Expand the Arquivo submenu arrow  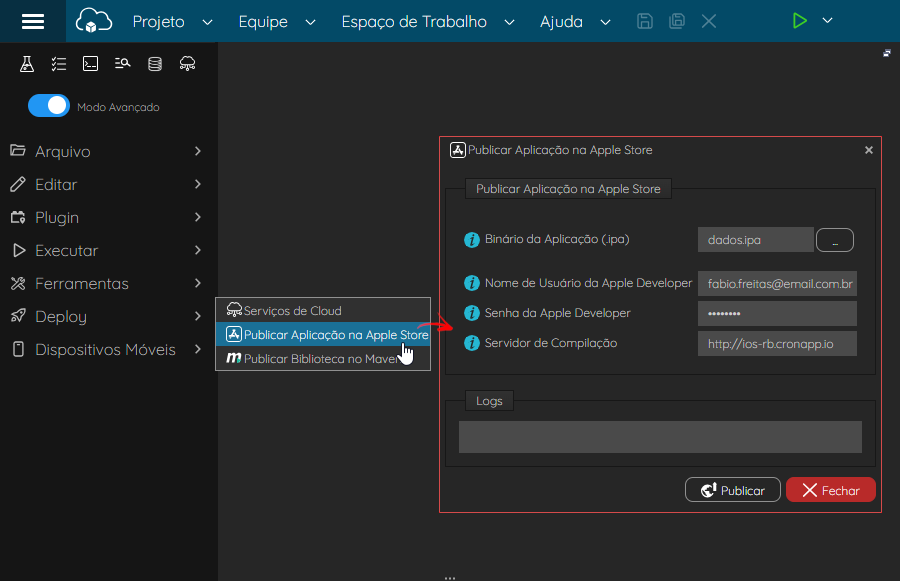pos(198,151)
